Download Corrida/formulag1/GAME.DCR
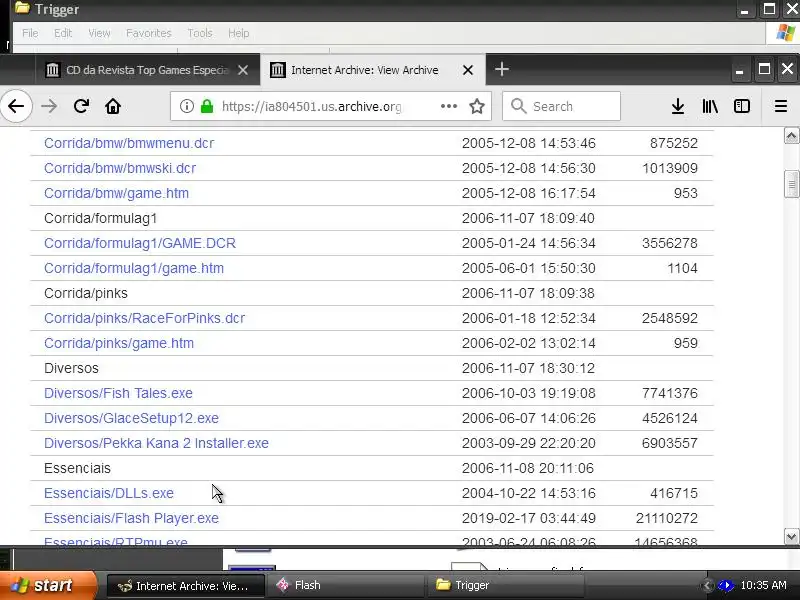Screen dimensions: 800x600 (140, 243)
